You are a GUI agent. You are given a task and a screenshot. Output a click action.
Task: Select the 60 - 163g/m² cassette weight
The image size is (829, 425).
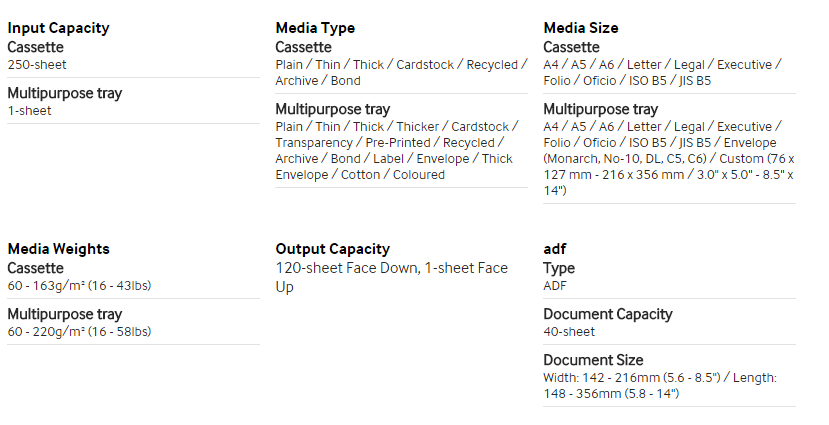(79, 286)
